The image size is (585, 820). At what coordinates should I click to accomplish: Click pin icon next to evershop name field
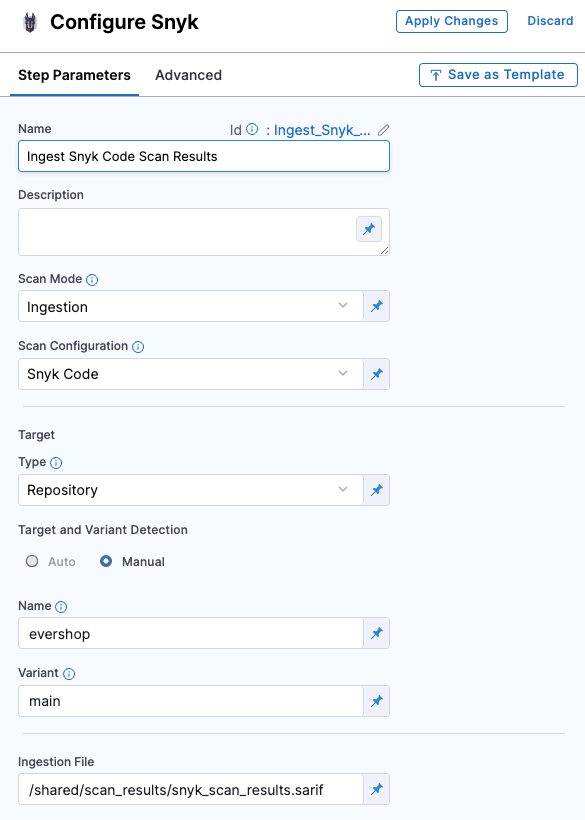click(x=376, y=633)
